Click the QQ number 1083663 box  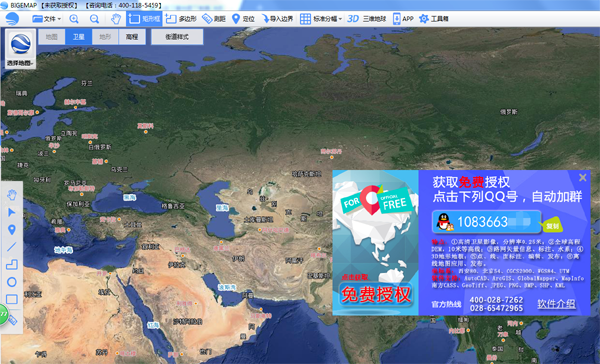tap(487, 222)
